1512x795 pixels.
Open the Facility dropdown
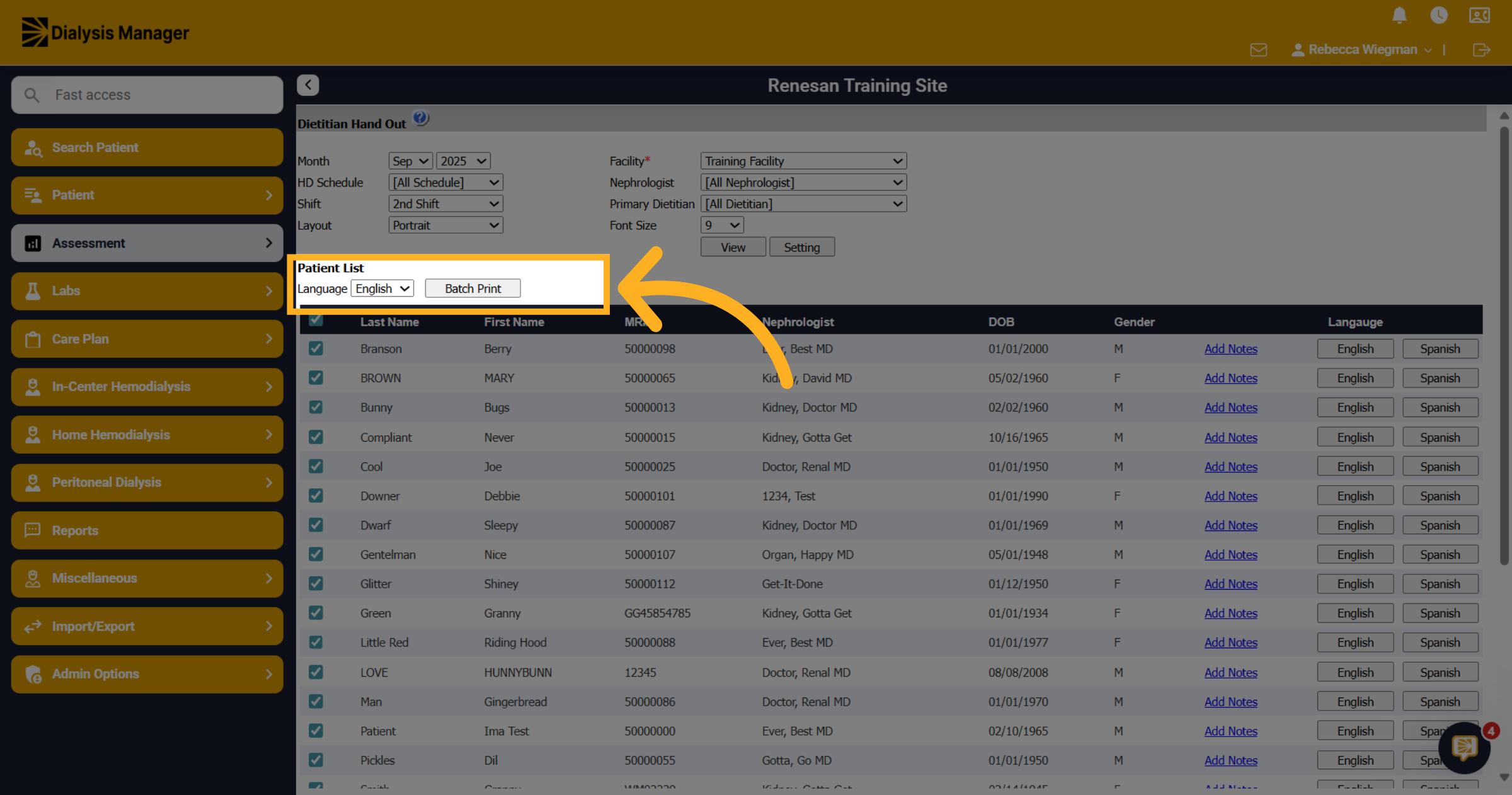click(x=803, y=161)
